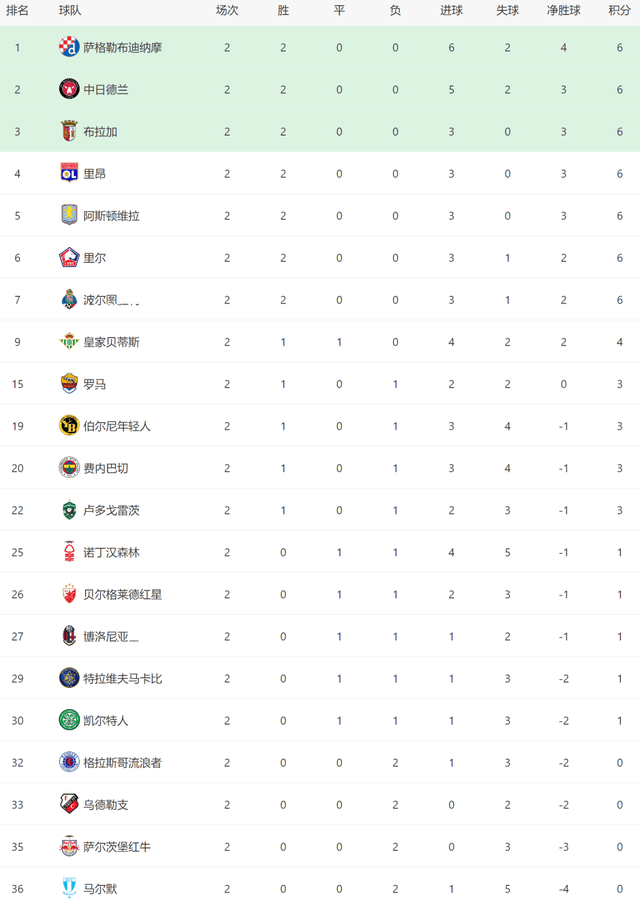Open the 特拉维夫马卡比 team link
Viewport: 640px width, 905px height.
pyautogui.click(x=123, y=678)
